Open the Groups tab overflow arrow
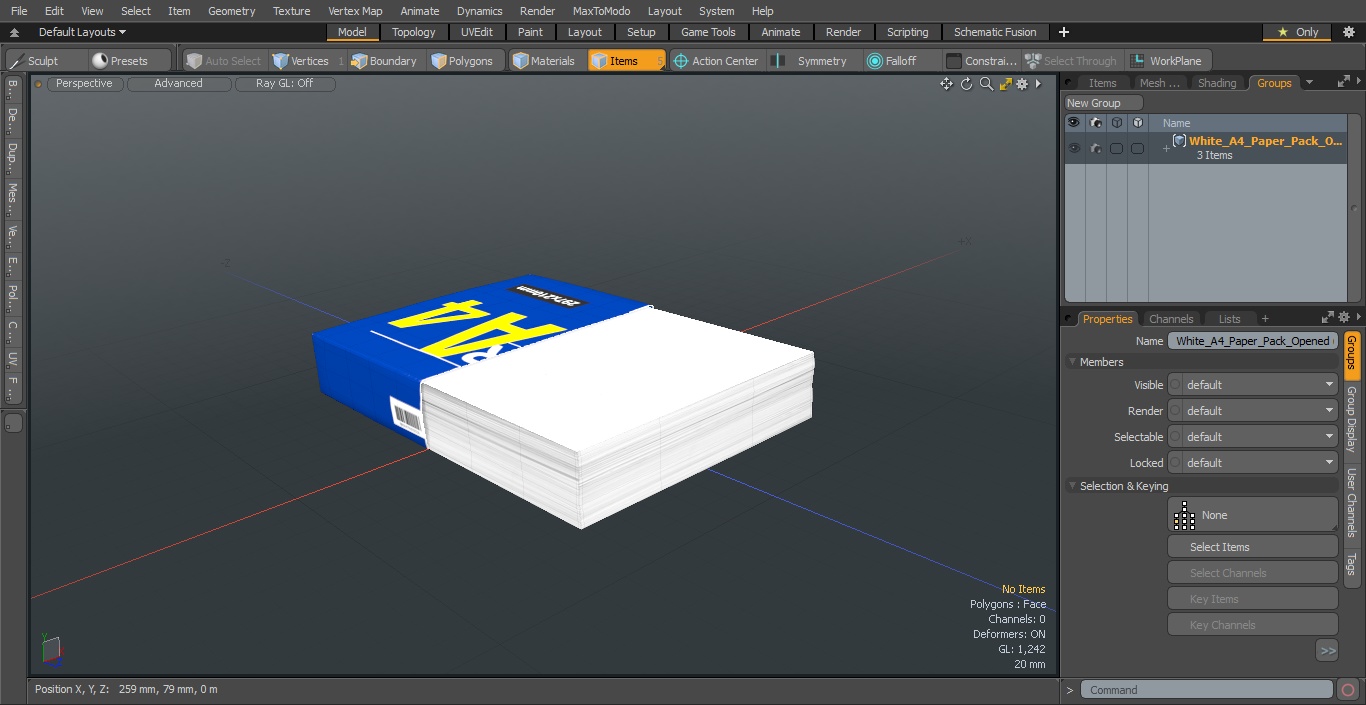Image resolution: width=1366 pixels, height=705 pixels. (1309, 83)
